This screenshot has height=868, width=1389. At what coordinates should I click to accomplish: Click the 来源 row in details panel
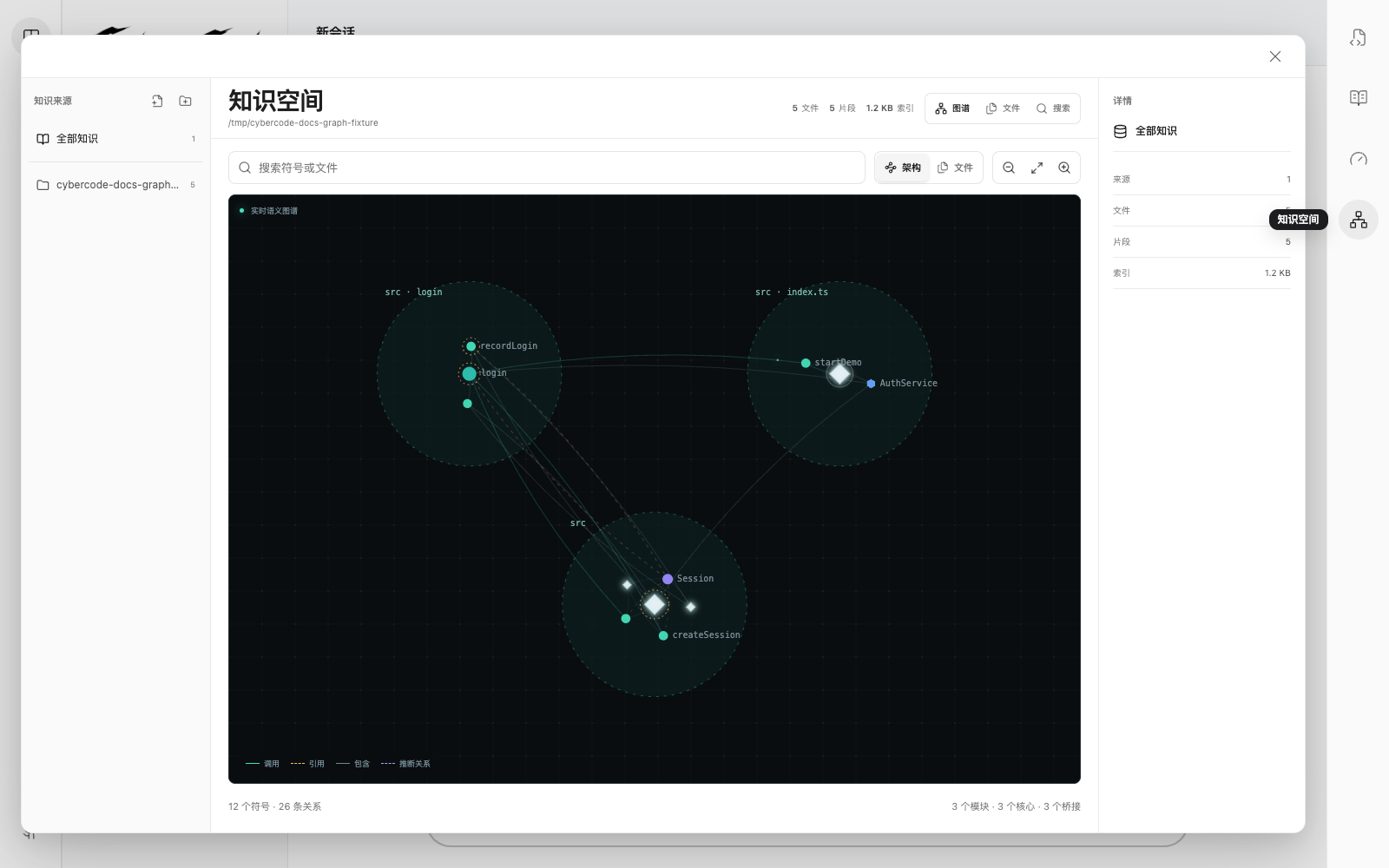click(x=1201, y=180)
